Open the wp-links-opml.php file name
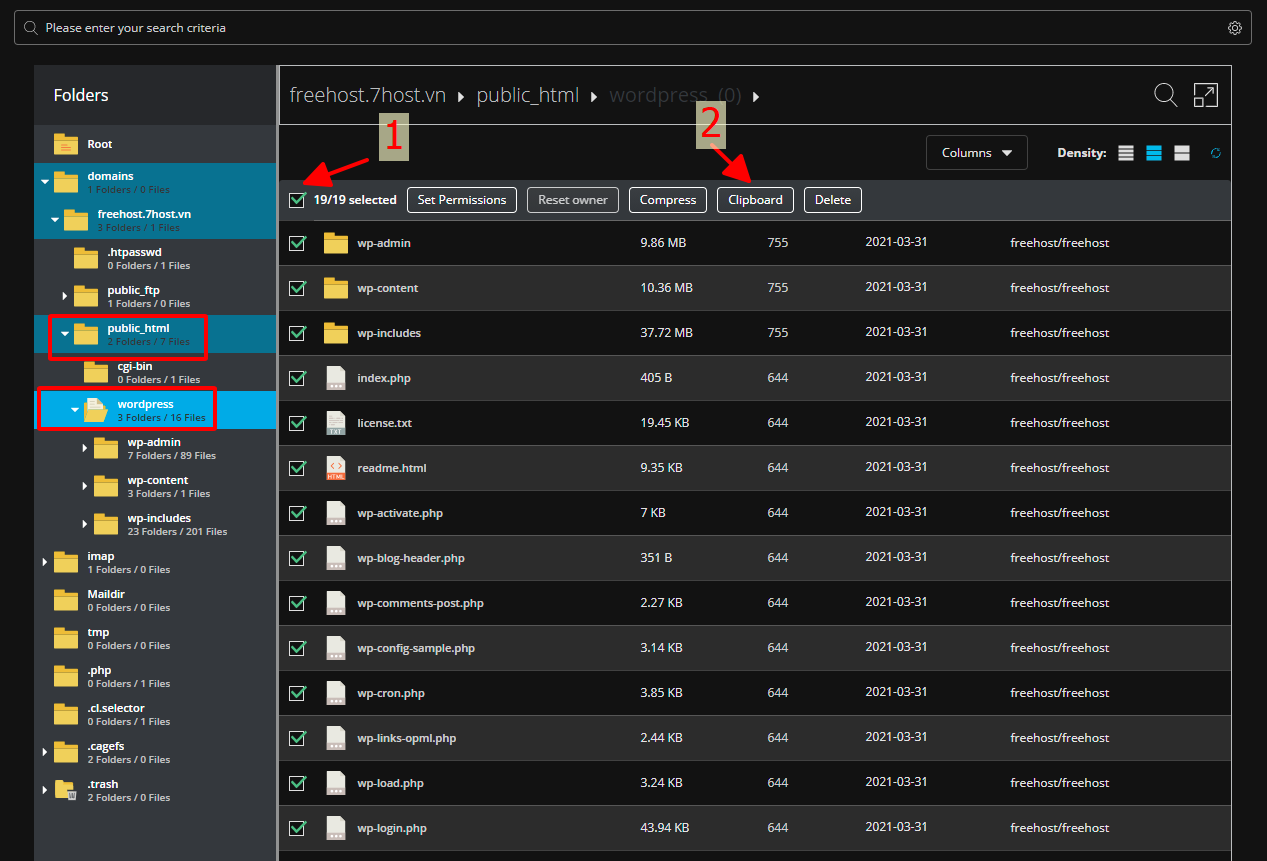Screen dimensions: 1267x861 [406, 738]
